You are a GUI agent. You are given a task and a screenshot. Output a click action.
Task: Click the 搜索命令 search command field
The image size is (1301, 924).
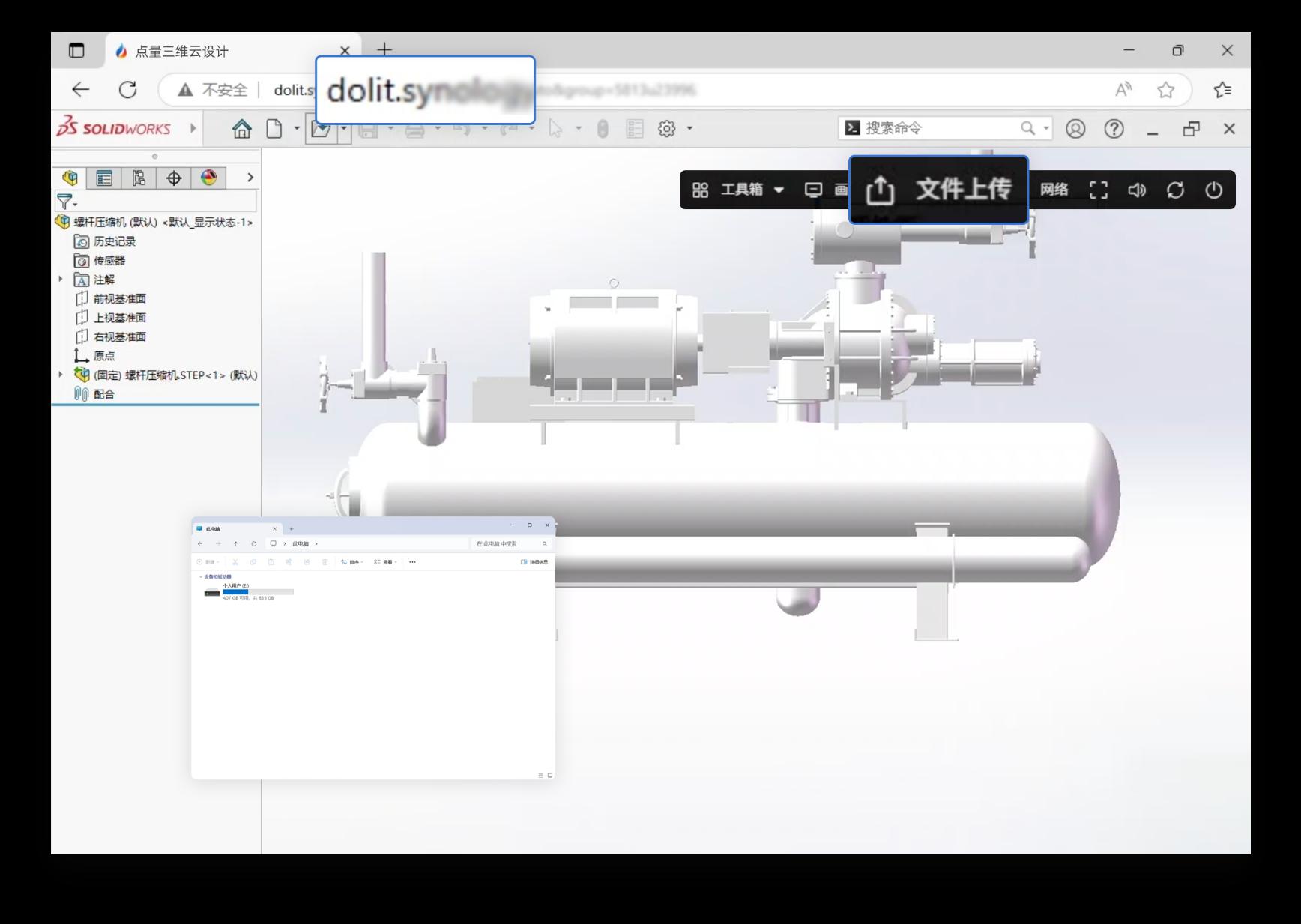pos(937,128)
